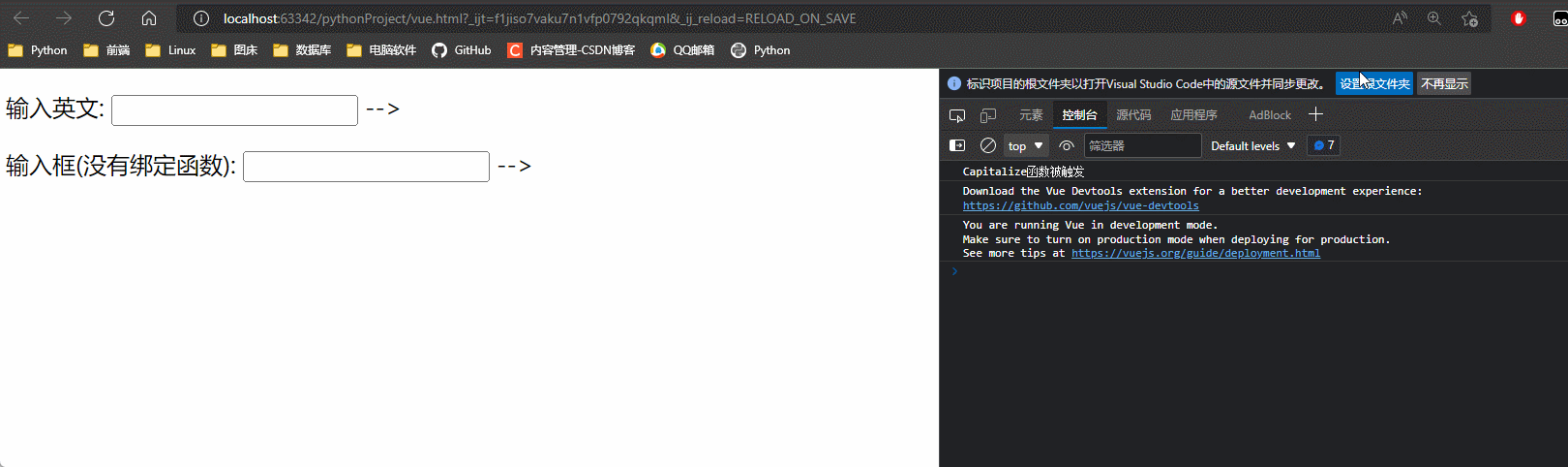Switch to the 元素 tab
The width and height of the screenshot is (1568, 467).
point(1031,115)
